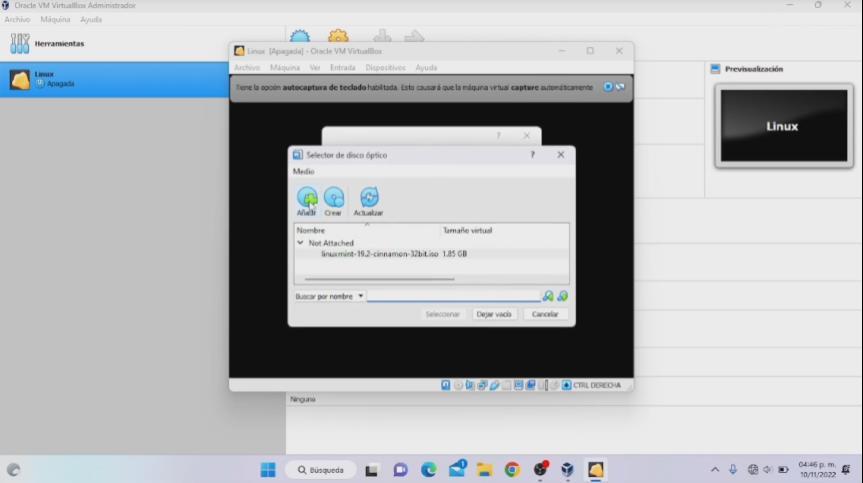This screenshot has height=483, width=863.
Task: Open the Herramientas tools icon in Manager
Action: [20, 43]
